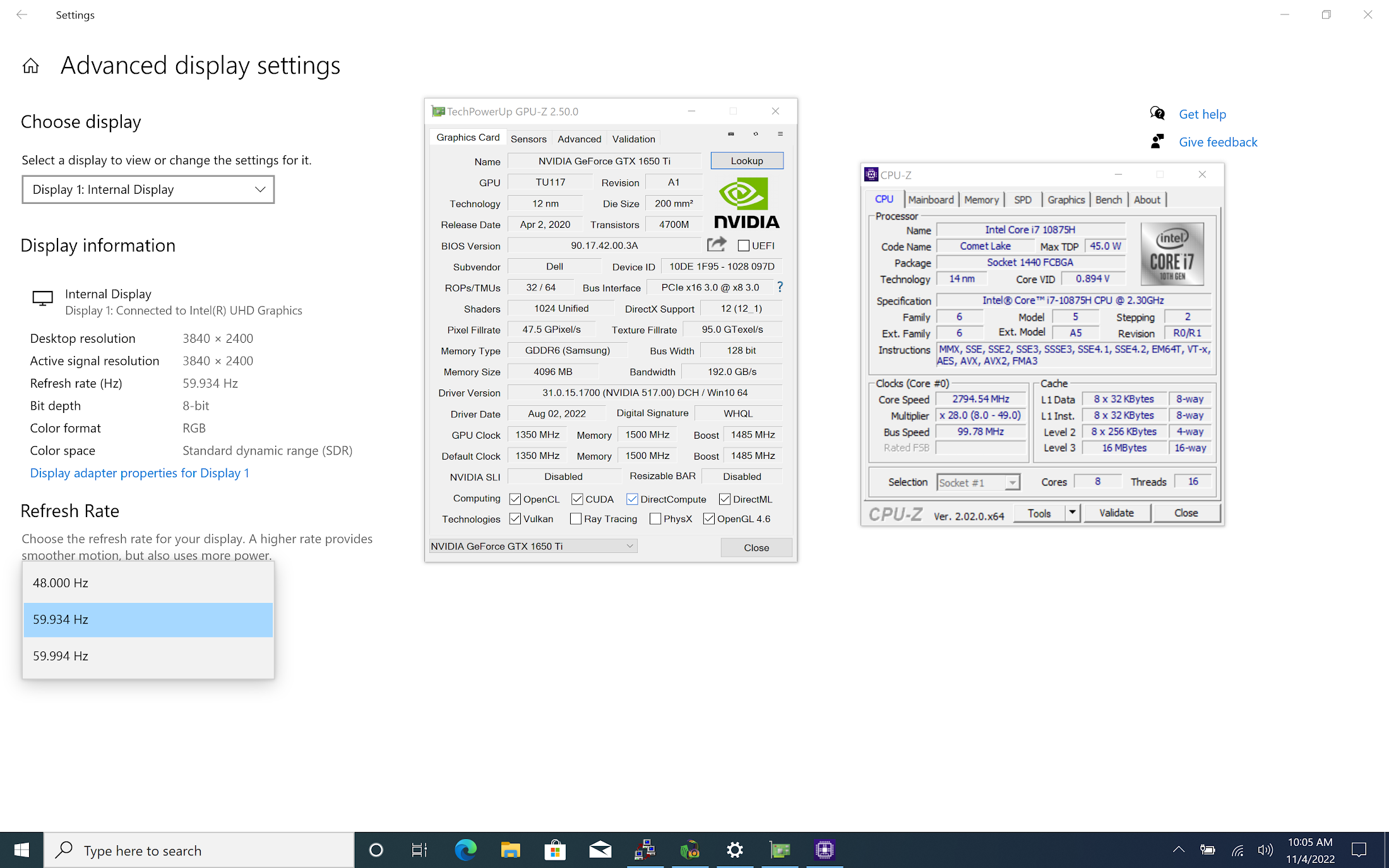
Task: Toggle the Vulkan checkbox
Action: 515,519
